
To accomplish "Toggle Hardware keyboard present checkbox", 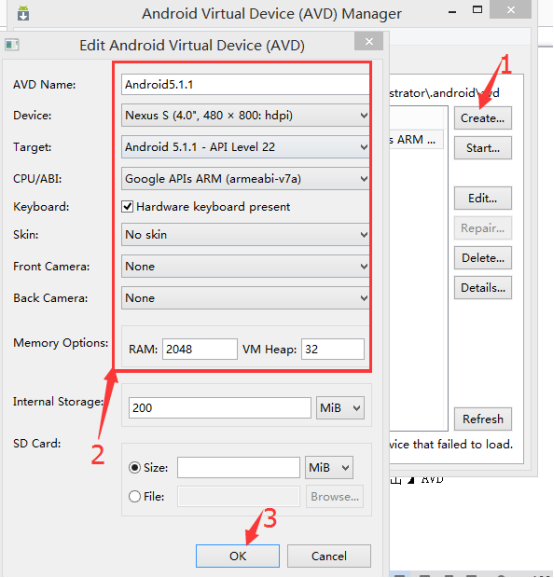I will [127, 207].
